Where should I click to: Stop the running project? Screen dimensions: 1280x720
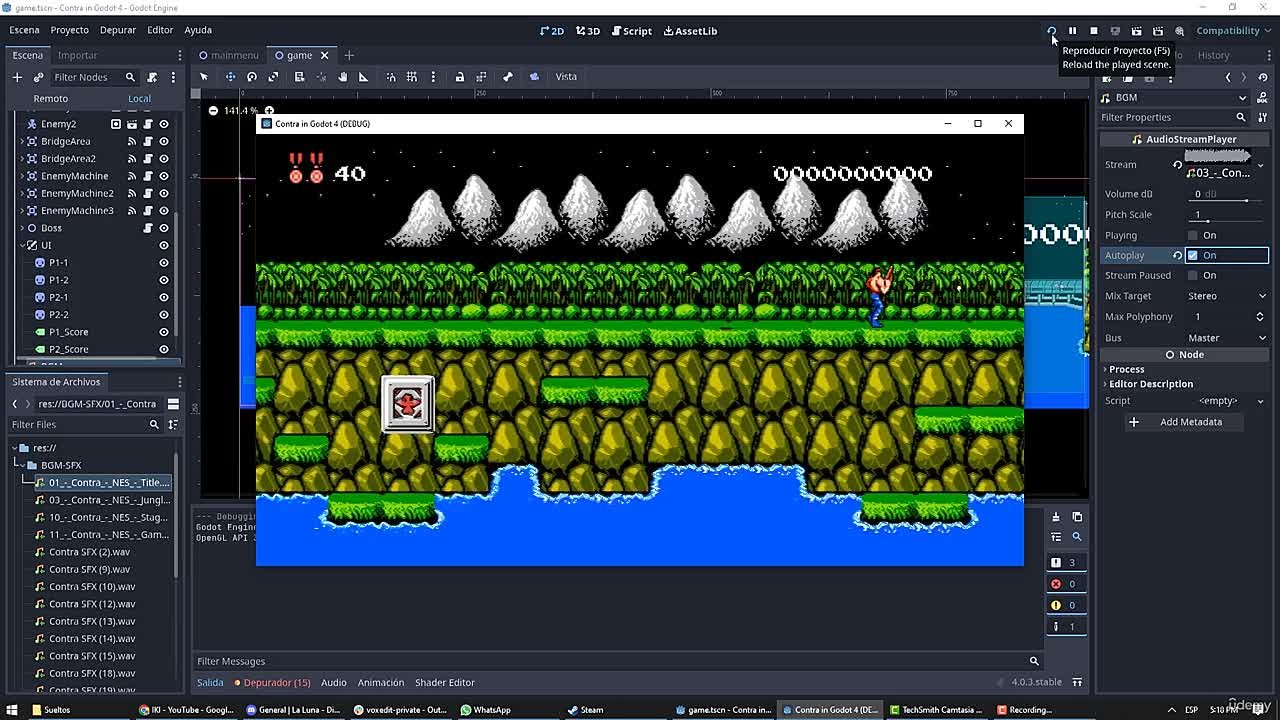tap(1093, 31)
